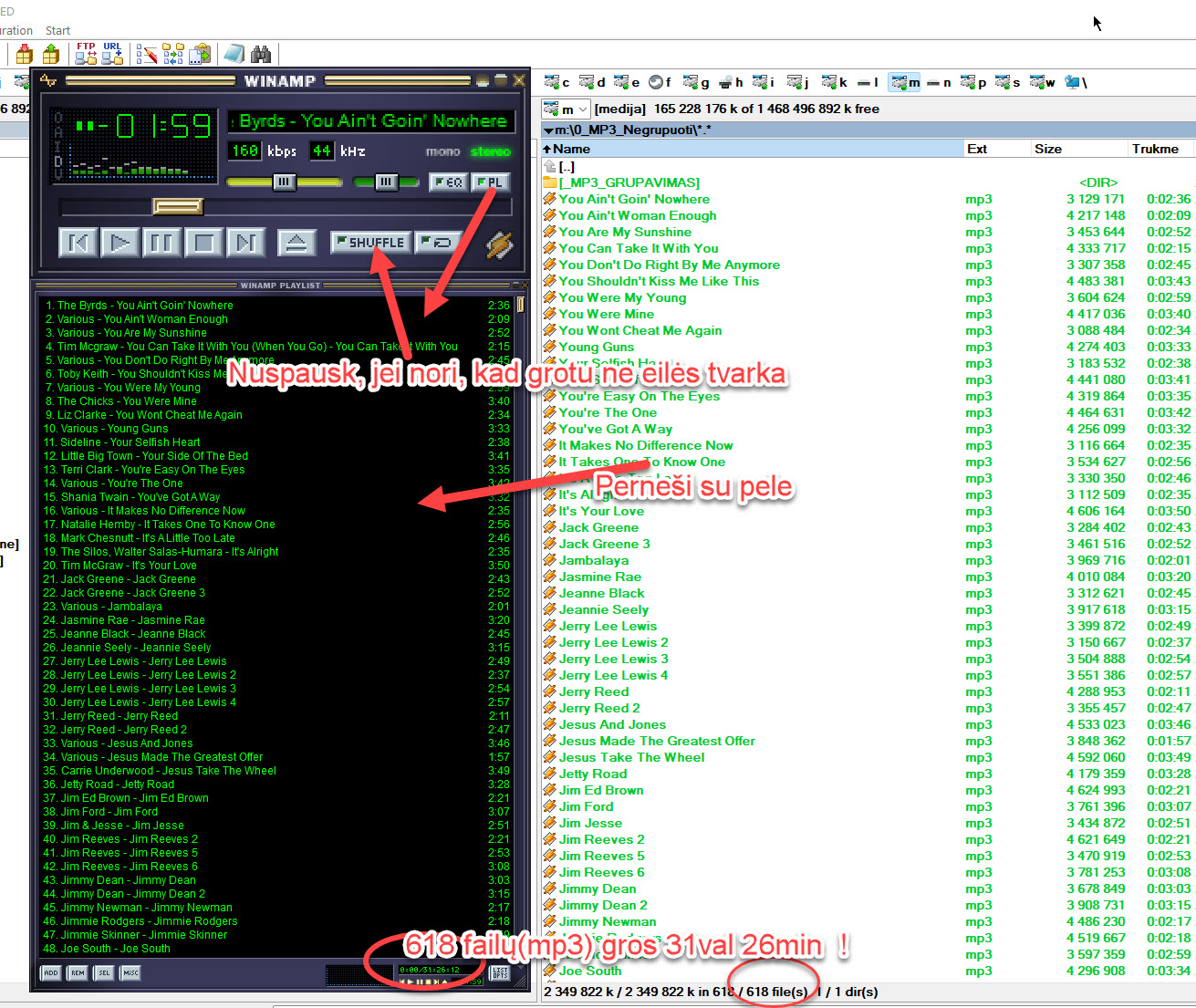Click the Winamp Play button
Viewport: 1196px width, 1008px height.
pyautogui.click(x=120, y=243)
